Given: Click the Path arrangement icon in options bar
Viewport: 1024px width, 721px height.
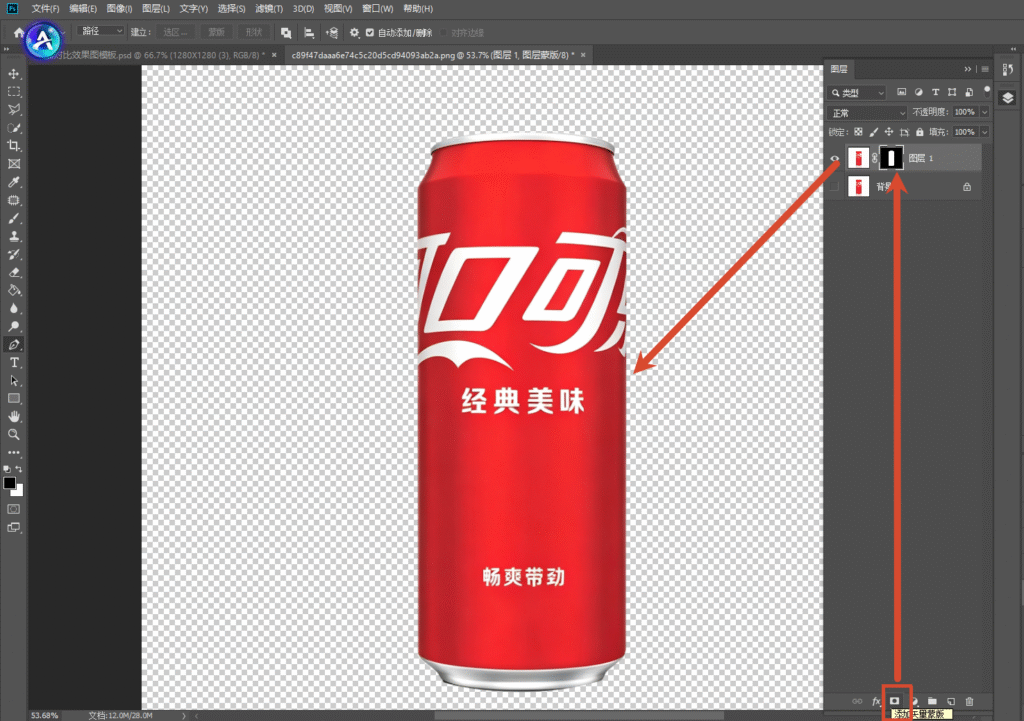Looking at the screenshot, I should (332, 33).
